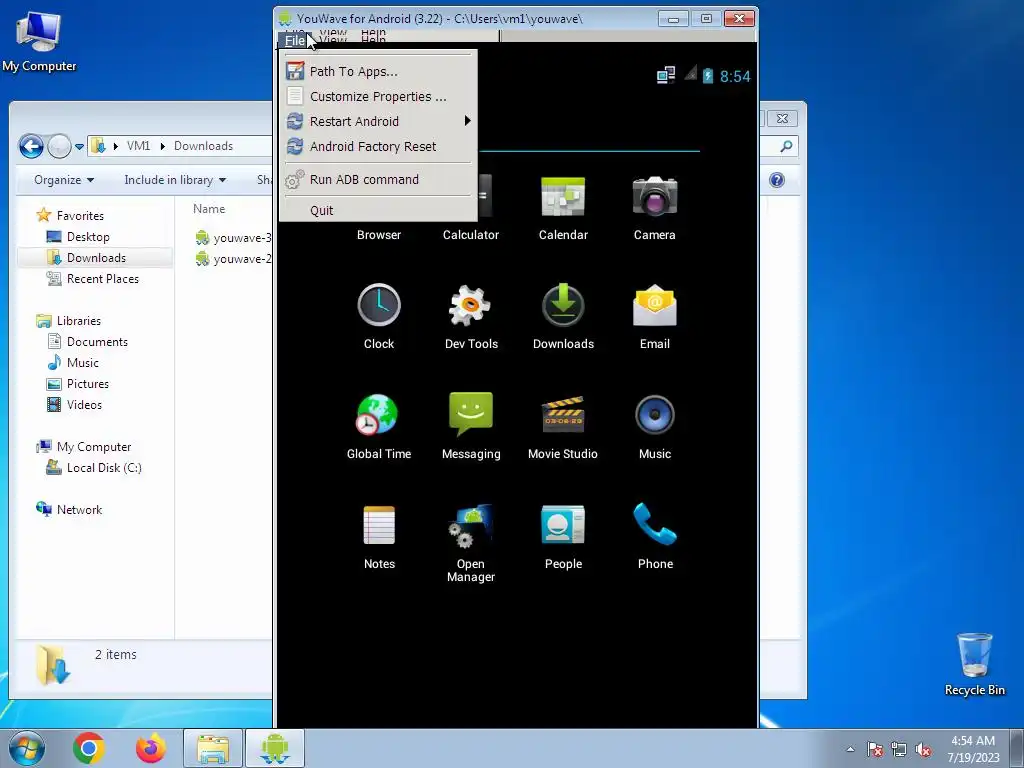Launch the Calculator app
Viewport: 1024px width, 768px height.
point(471,209)
